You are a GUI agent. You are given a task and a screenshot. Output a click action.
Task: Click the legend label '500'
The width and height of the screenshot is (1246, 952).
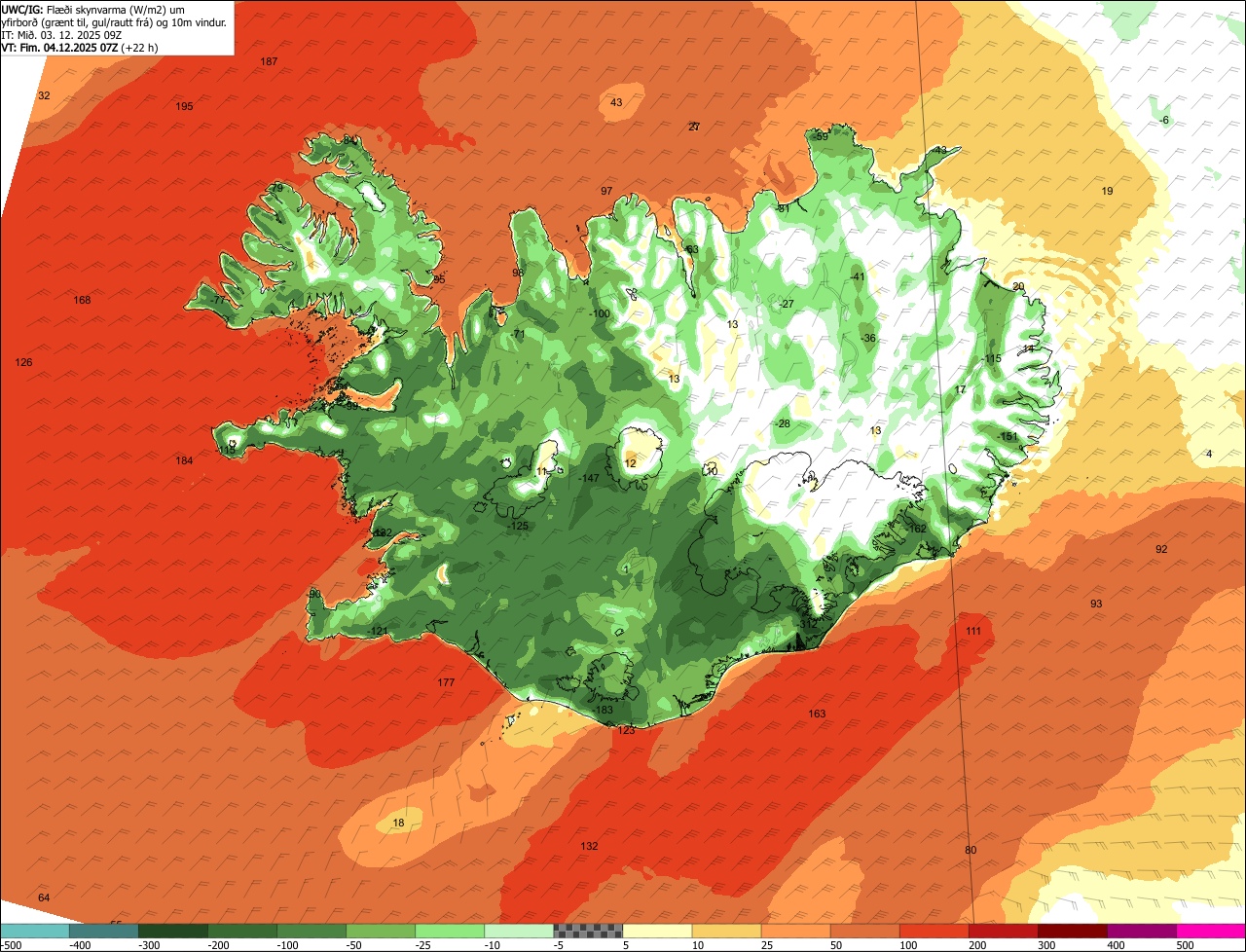tap(1185, 945)
